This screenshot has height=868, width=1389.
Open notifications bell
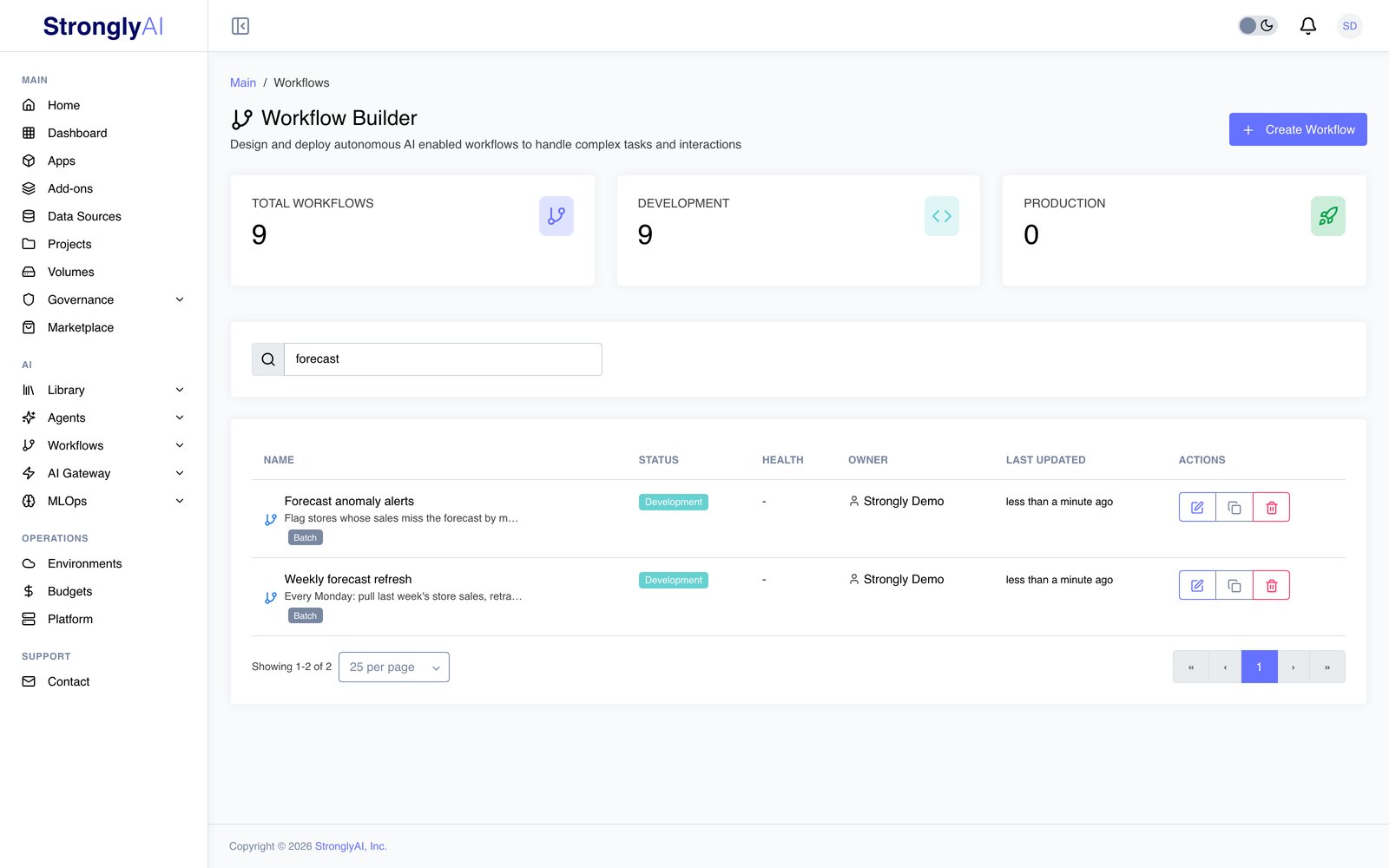point(1307,26)
